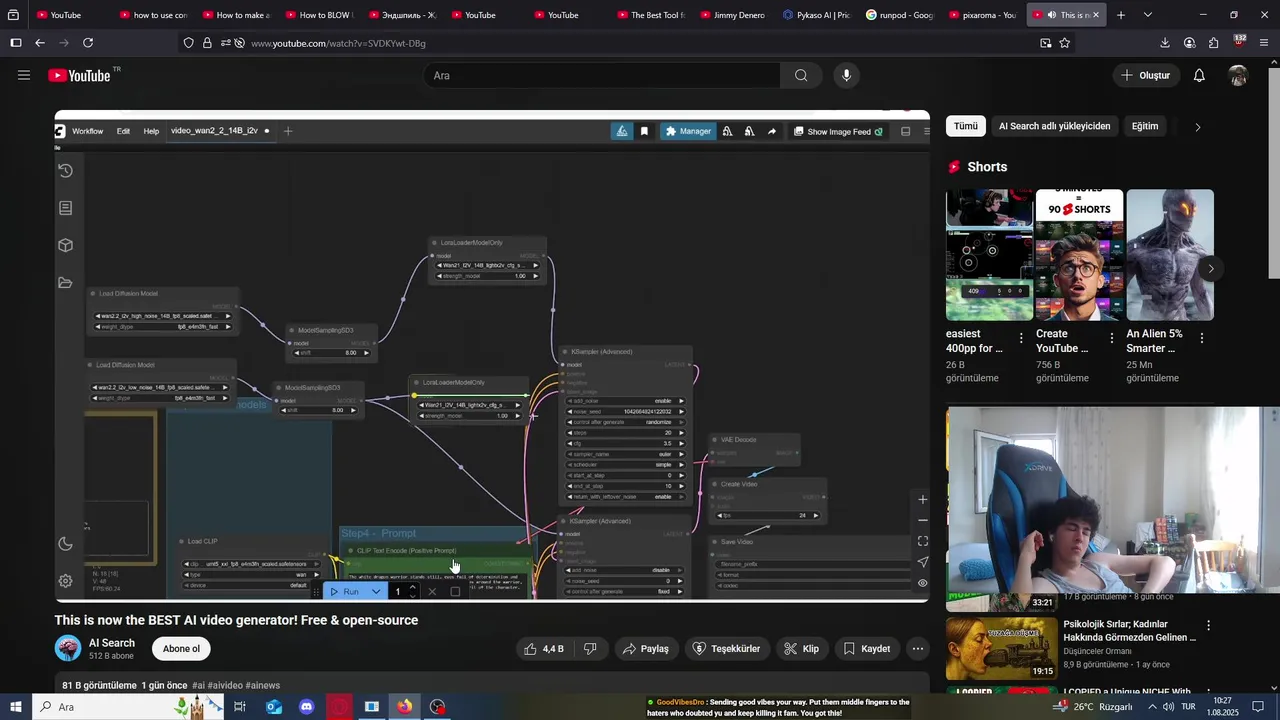Show next Shorts with right arrow

(1211, 269)
